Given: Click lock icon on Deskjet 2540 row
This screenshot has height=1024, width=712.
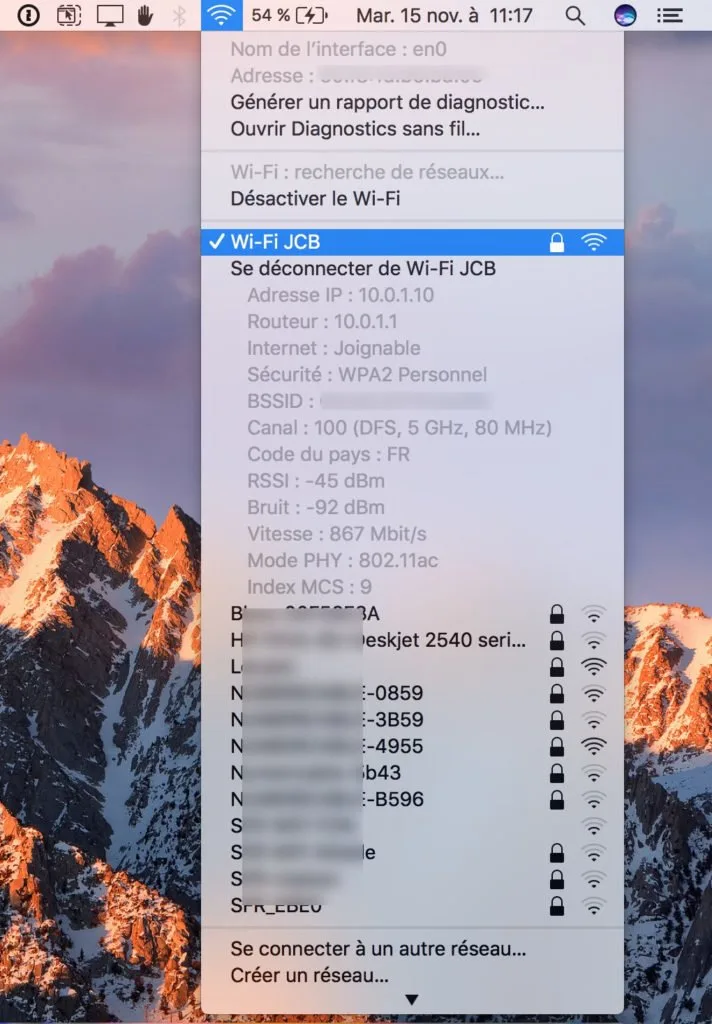Looking at the screenshot, I should click(x=557, y=641).
